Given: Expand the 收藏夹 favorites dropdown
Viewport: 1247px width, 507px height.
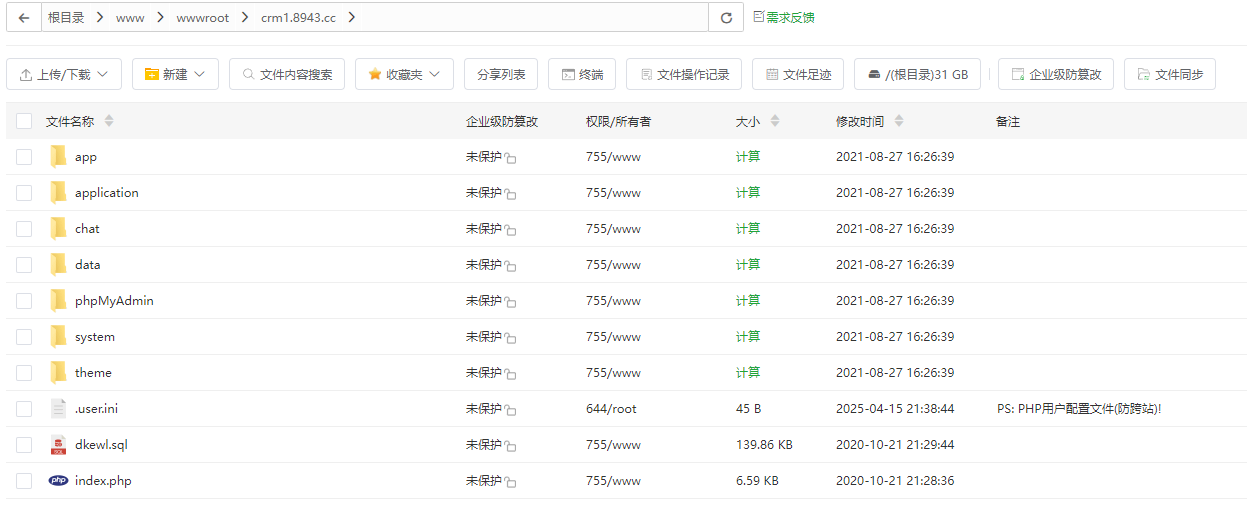Looking at the screenshot, I should coord(404,74).
